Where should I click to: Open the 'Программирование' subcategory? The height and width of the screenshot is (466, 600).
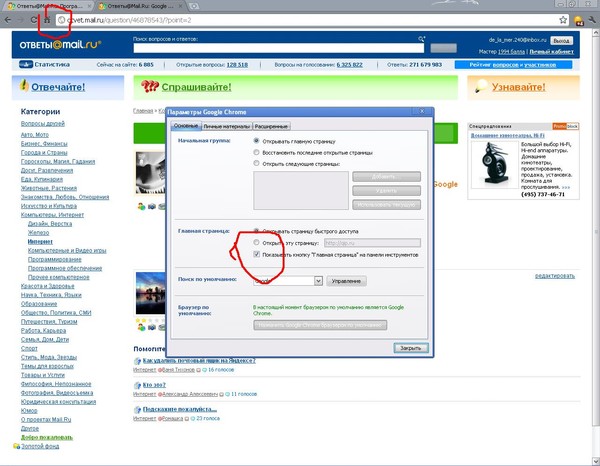click(54, 259)
